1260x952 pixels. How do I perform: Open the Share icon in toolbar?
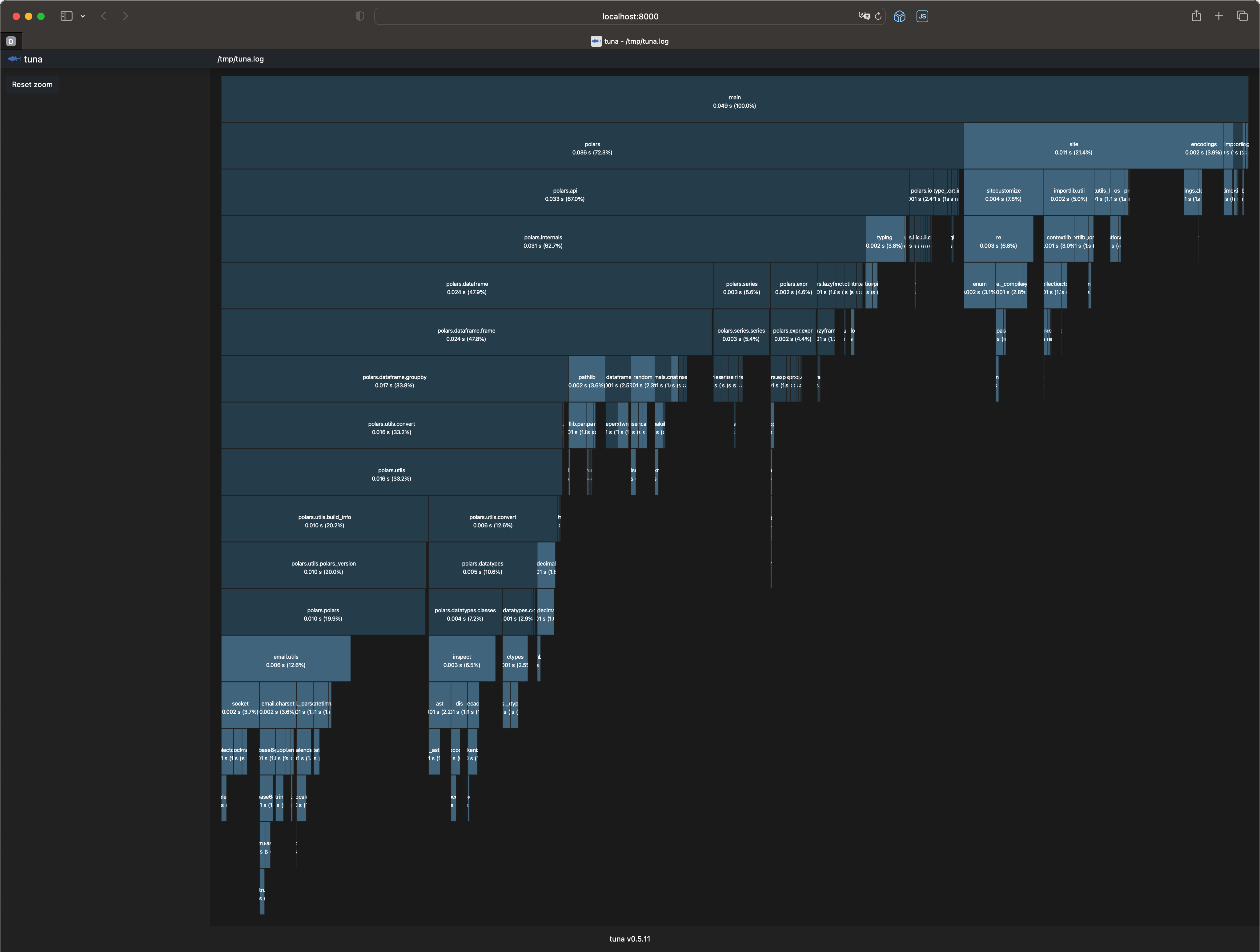tap(1196, 16)
